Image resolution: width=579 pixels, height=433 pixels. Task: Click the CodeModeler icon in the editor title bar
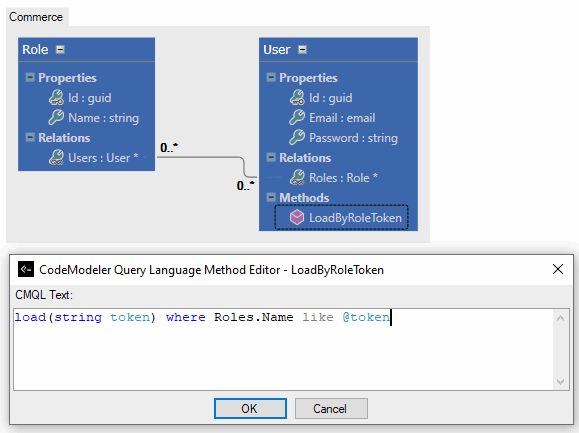26,269
